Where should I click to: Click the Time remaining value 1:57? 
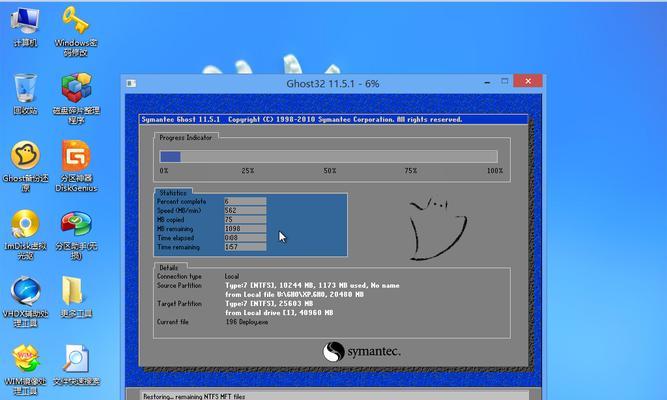(x=245, y=247)
